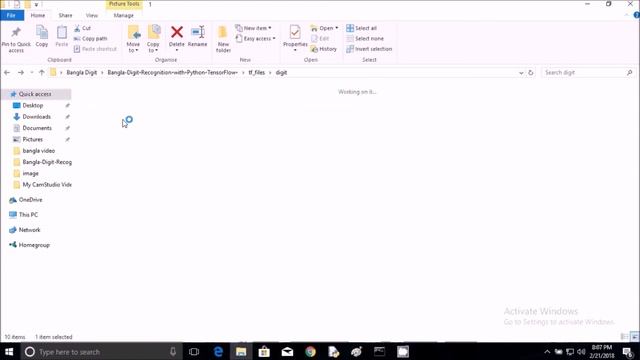This screenshot has width=640, height=360.
Task: Click Bangla-Digit-Recognition-with-Python-TensorFlow path segment
Action: [x=171, y=73]
